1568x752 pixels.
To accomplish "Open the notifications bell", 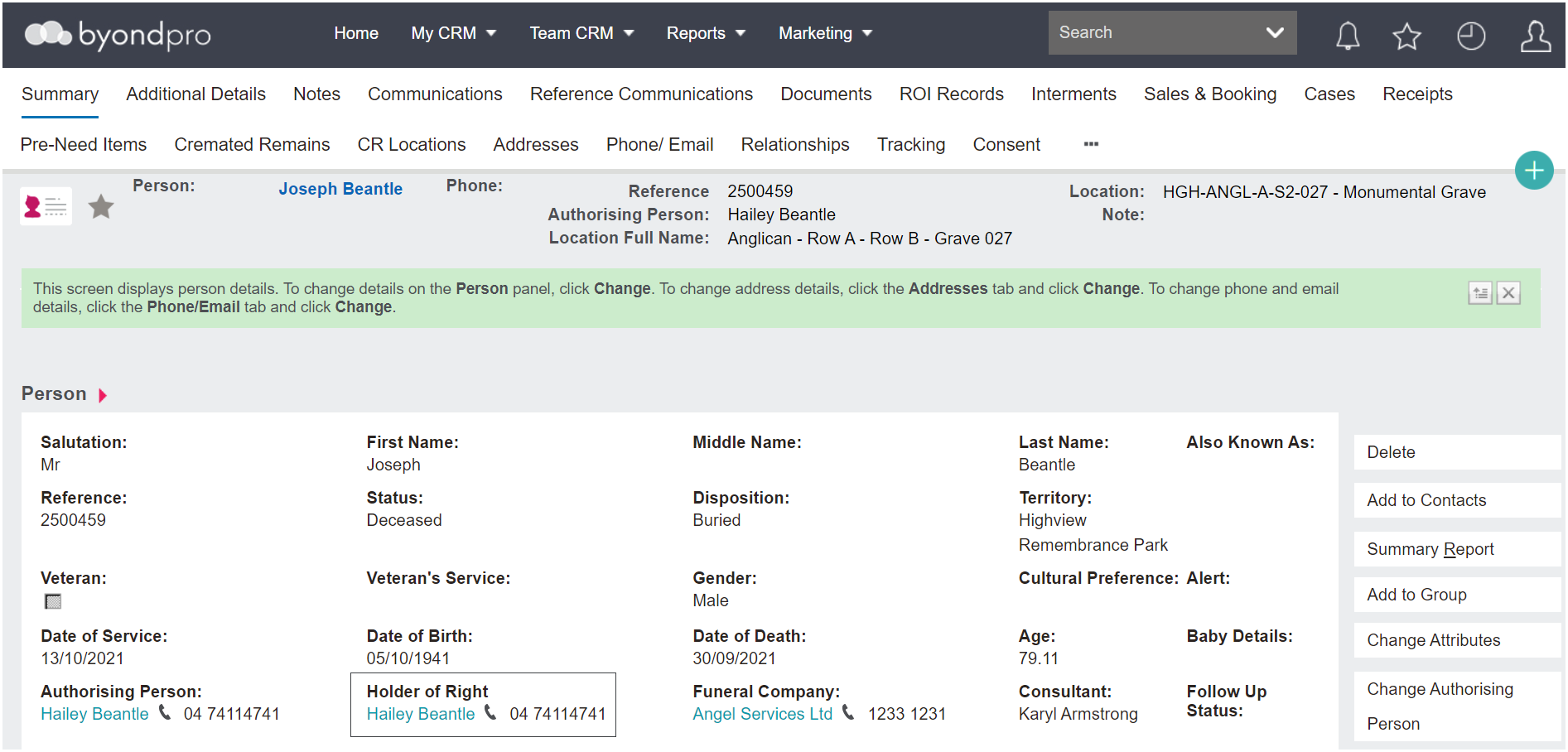I will pyautogui.click(x=1348, y=36).
